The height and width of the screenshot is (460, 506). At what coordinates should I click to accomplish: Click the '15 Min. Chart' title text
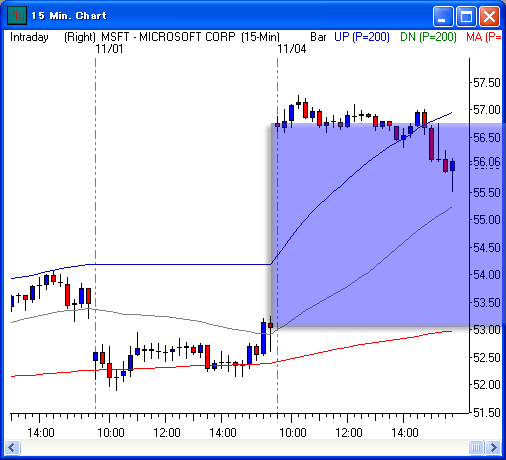69,16
